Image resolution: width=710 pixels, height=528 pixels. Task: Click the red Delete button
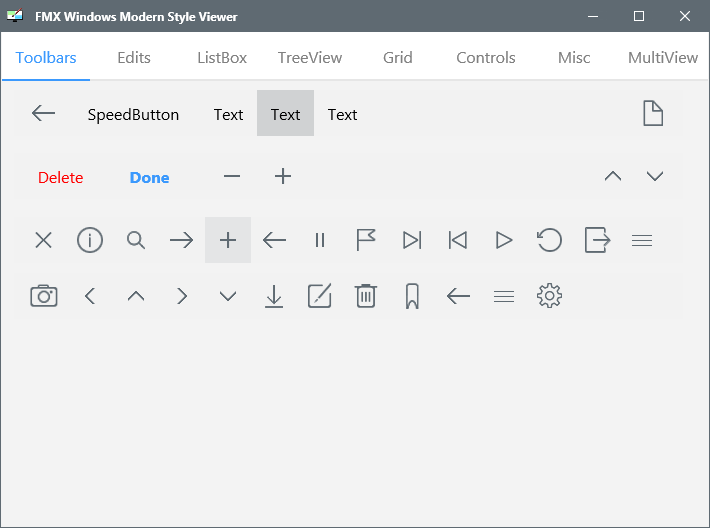60,178
